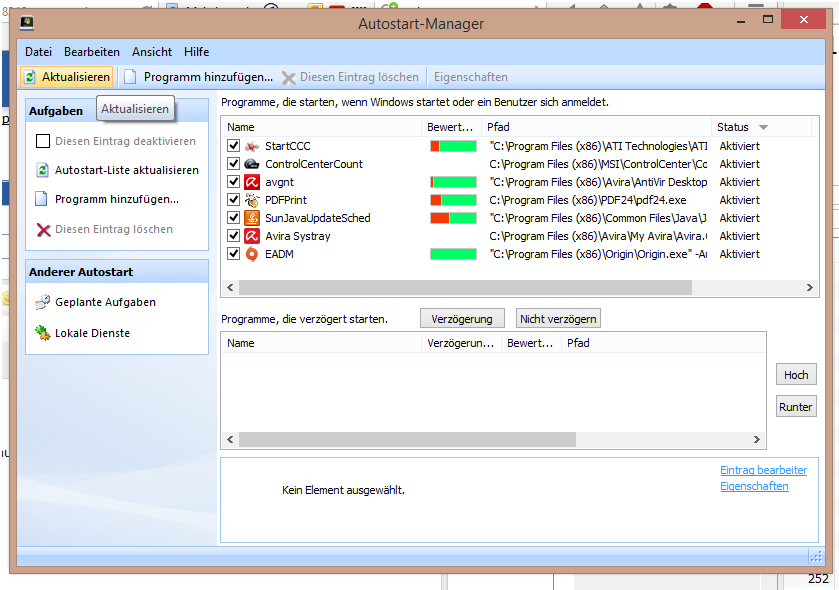Click the Geplante Aufgaben clock icon
Viewport: 839px width, 590px height.
[42, 302]
